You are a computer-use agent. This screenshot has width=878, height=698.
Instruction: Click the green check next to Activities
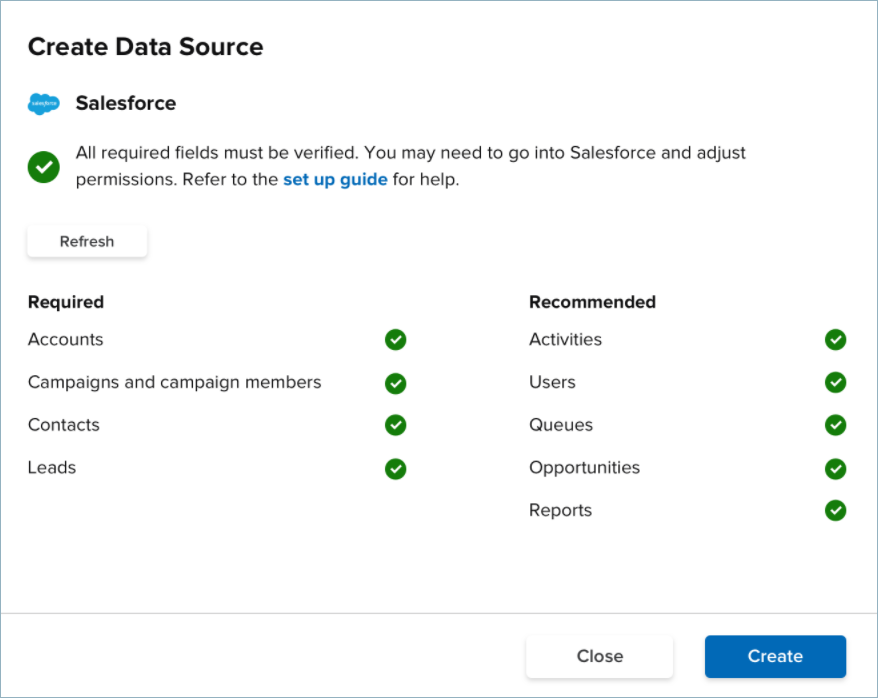pos(835,340)
